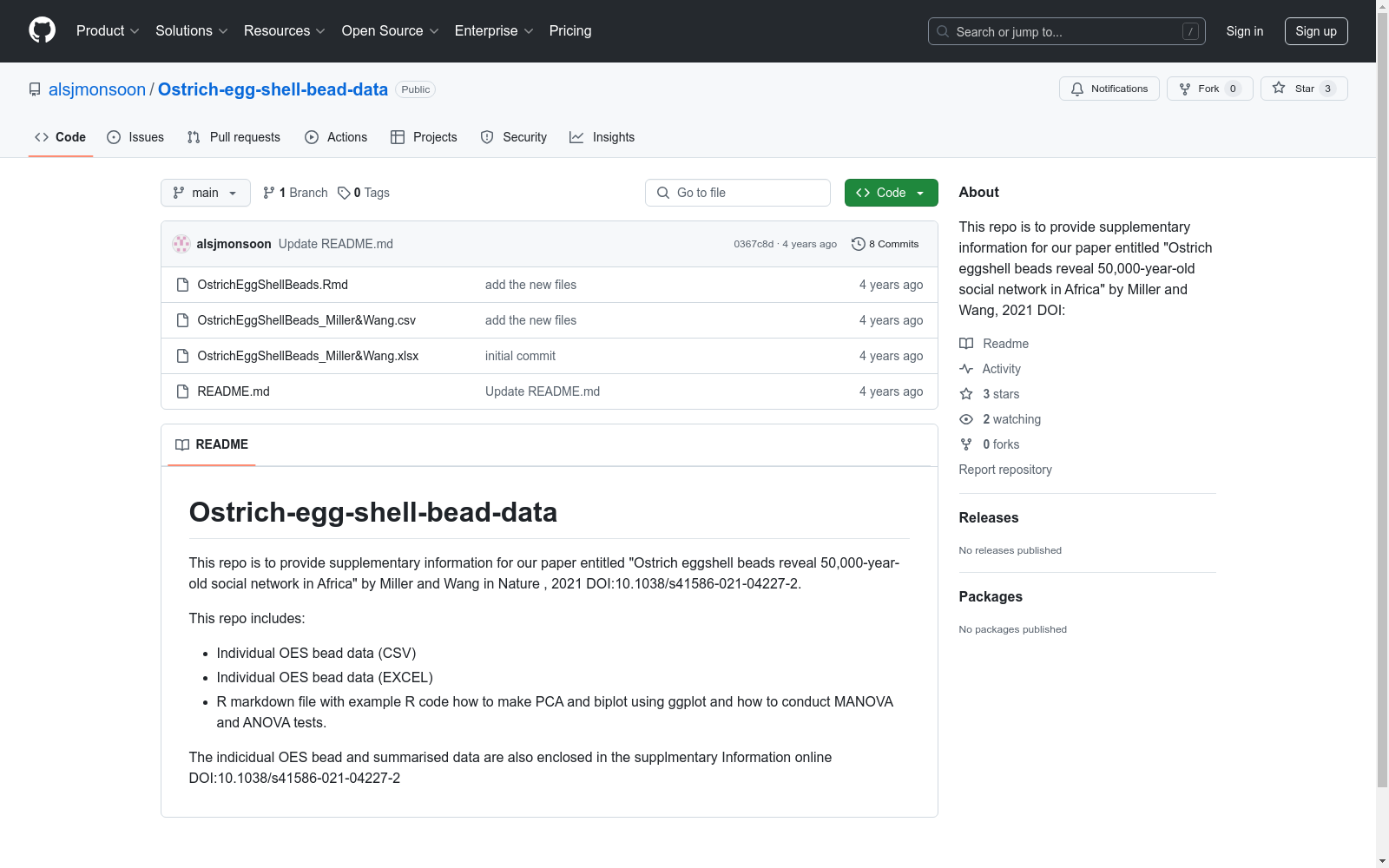This screenshot has width=1389, height=868.
Task: Open the Releases section heading
Action: pos(989,518)
